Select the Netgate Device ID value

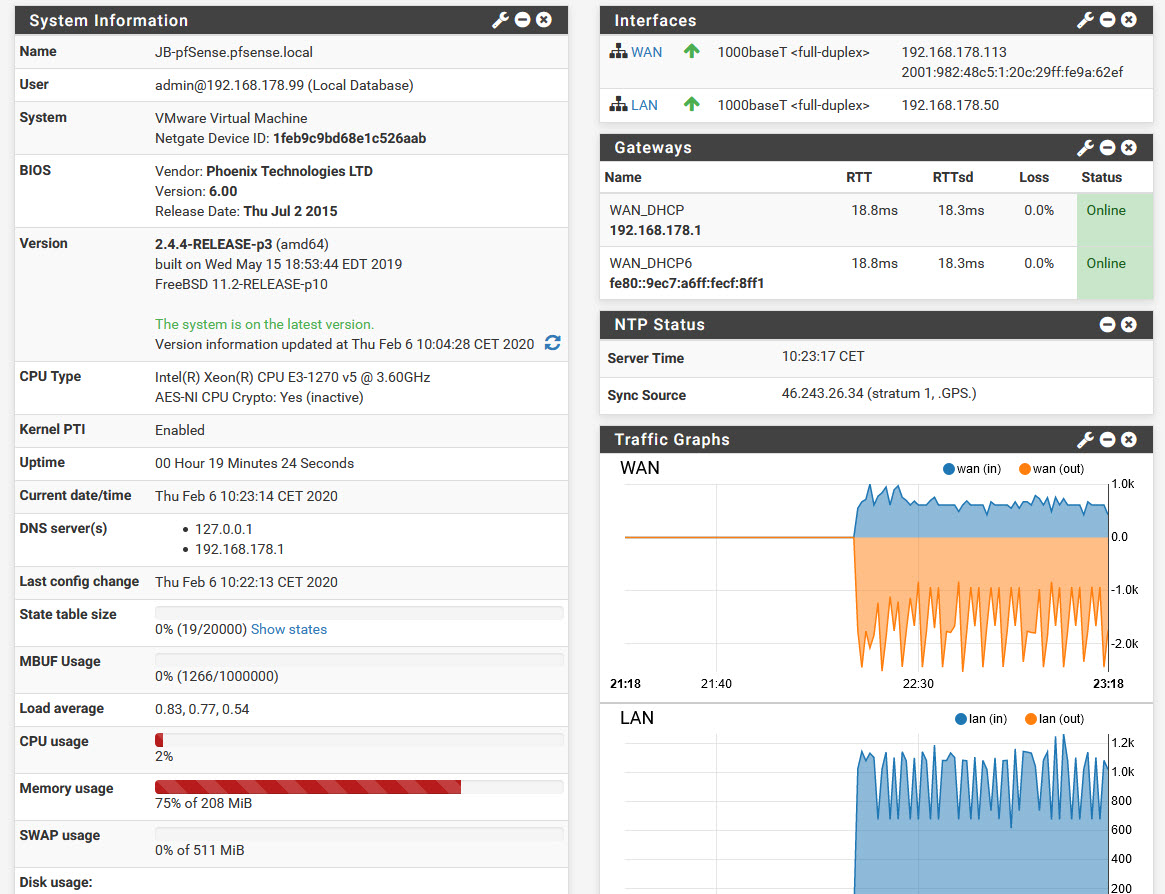pyautogui.click(x=349, y=138)
